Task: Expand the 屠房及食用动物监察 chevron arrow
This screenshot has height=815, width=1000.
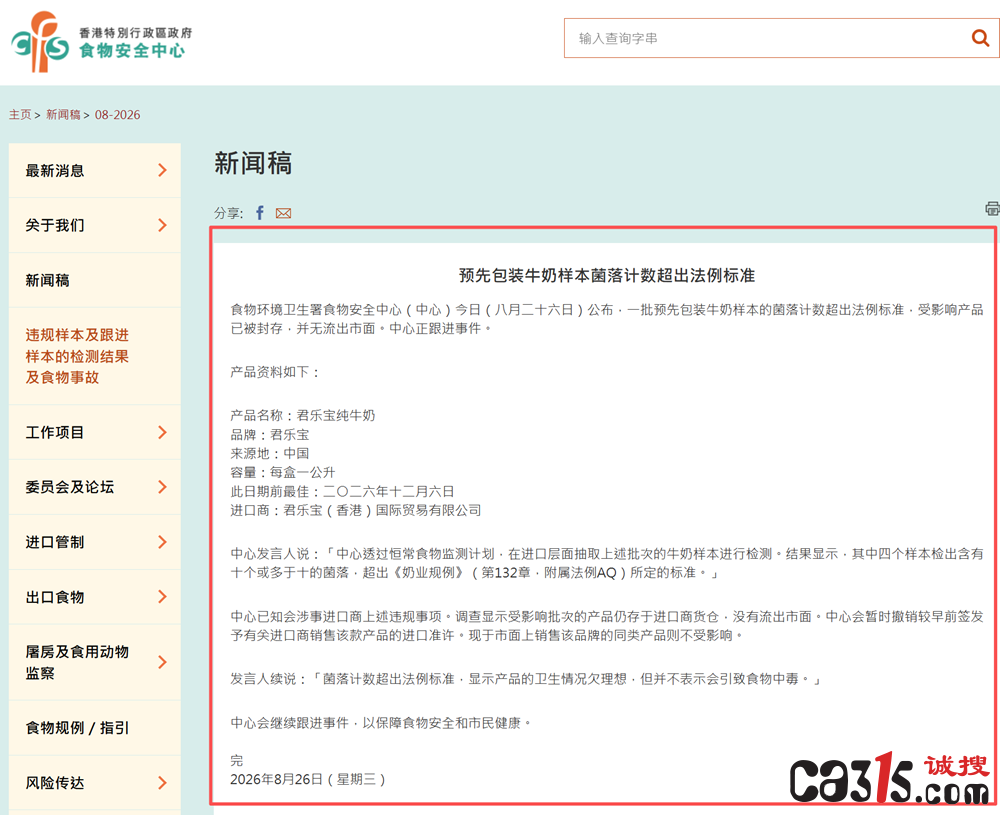Action: pos(163,662)
